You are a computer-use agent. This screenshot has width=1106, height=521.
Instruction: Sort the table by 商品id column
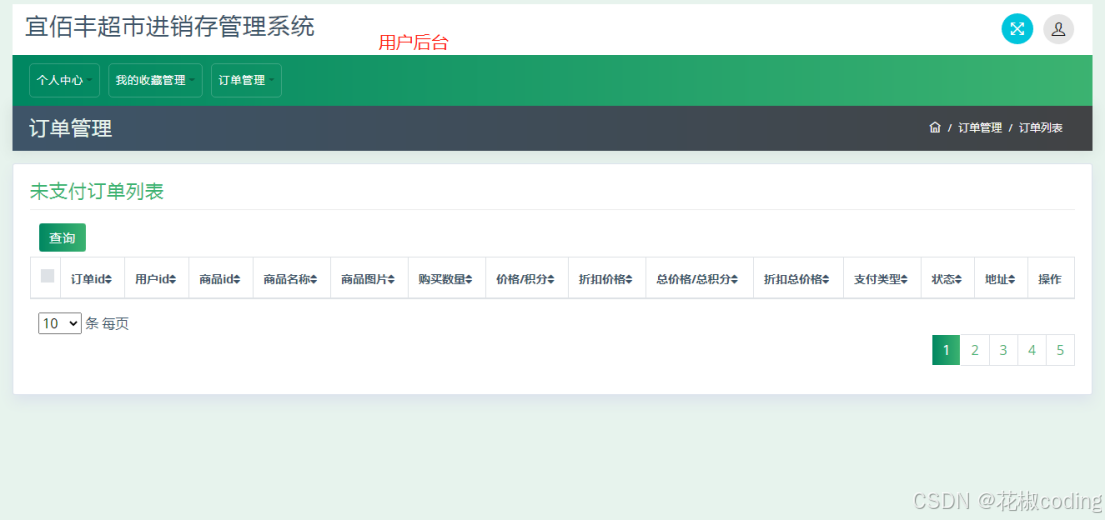point(221,278)
